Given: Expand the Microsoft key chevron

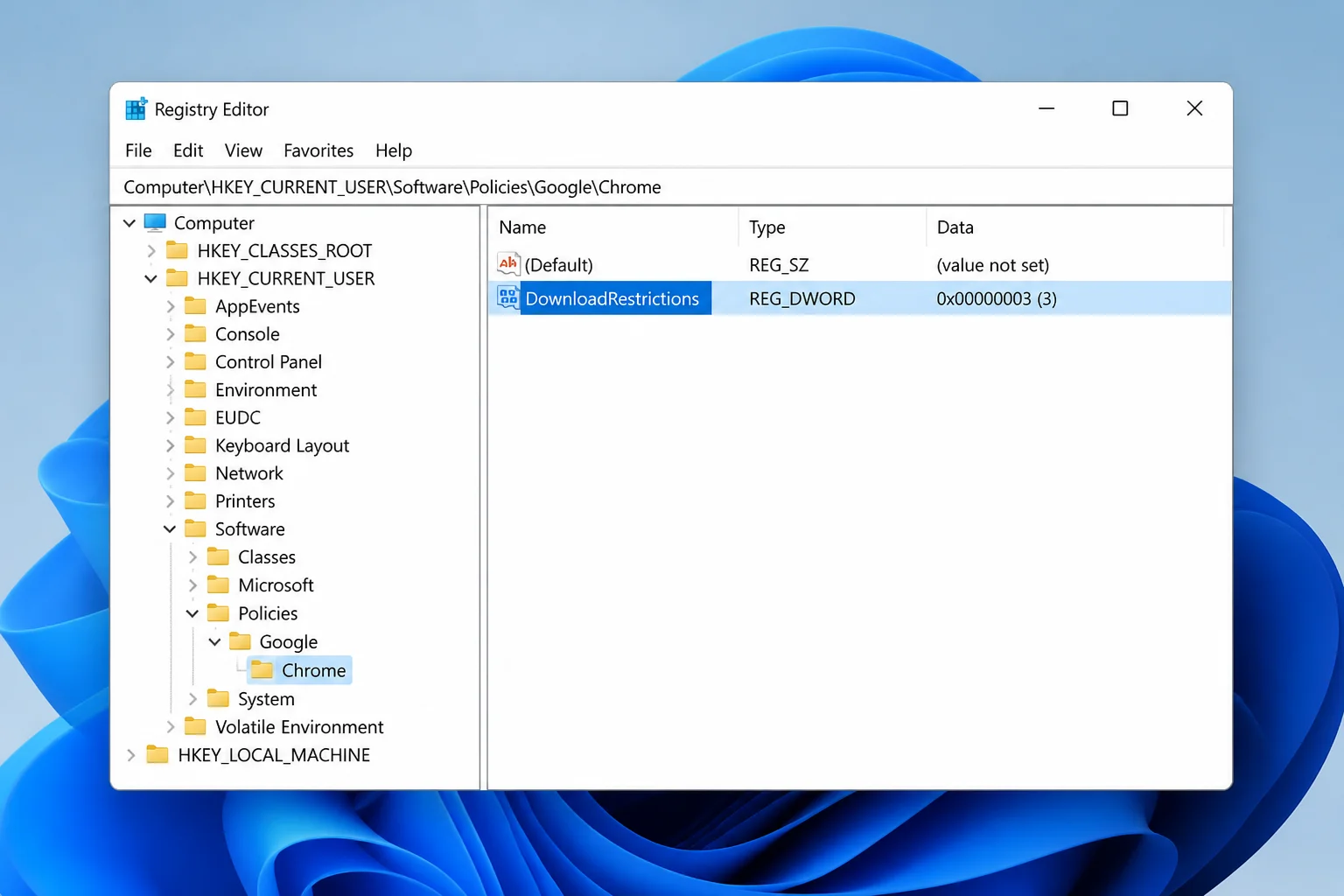Looking at the screenshot, I should (192, 584).
